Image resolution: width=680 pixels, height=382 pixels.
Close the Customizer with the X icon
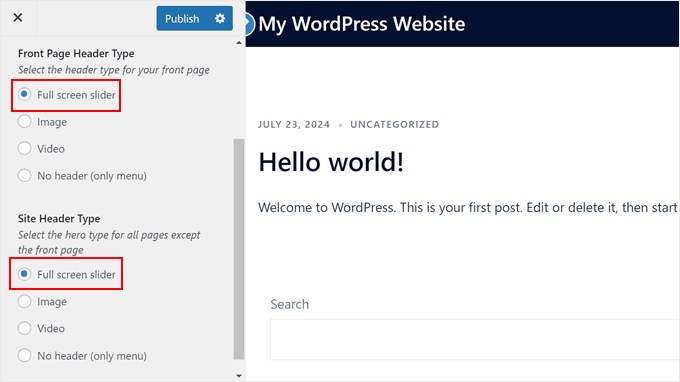(x=18, y=18)
